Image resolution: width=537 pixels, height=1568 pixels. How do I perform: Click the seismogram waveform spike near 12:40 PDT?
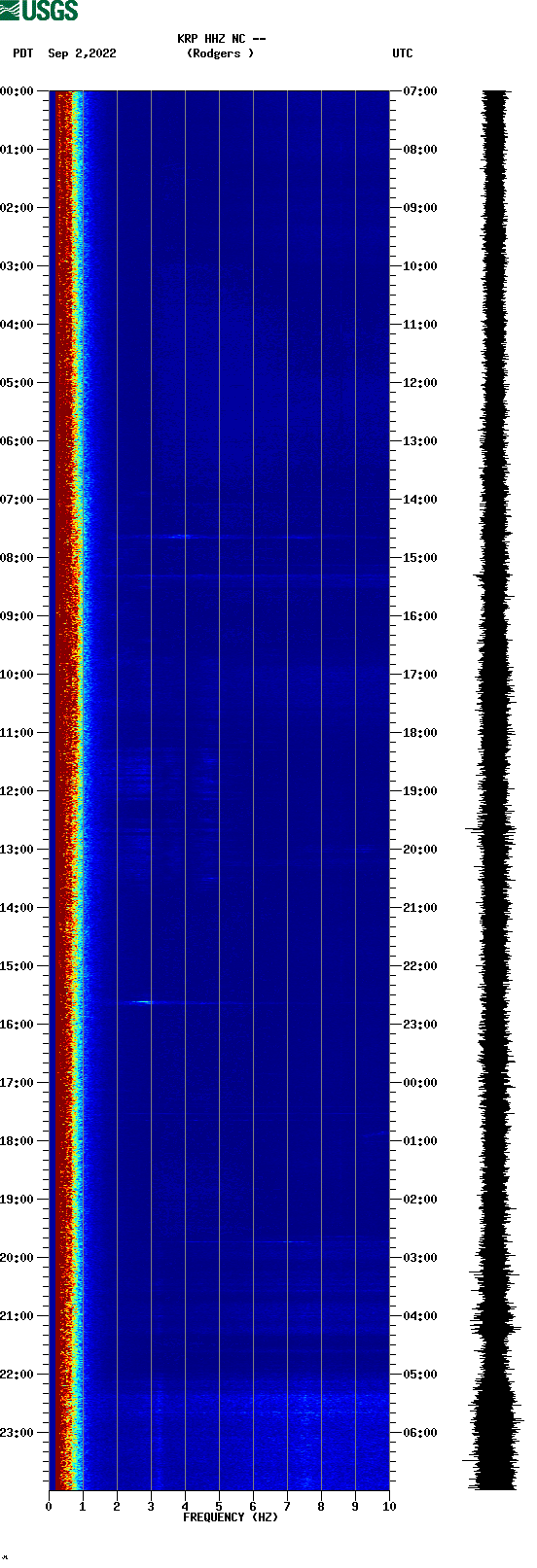pyautogui.click(x=491, y=829)
